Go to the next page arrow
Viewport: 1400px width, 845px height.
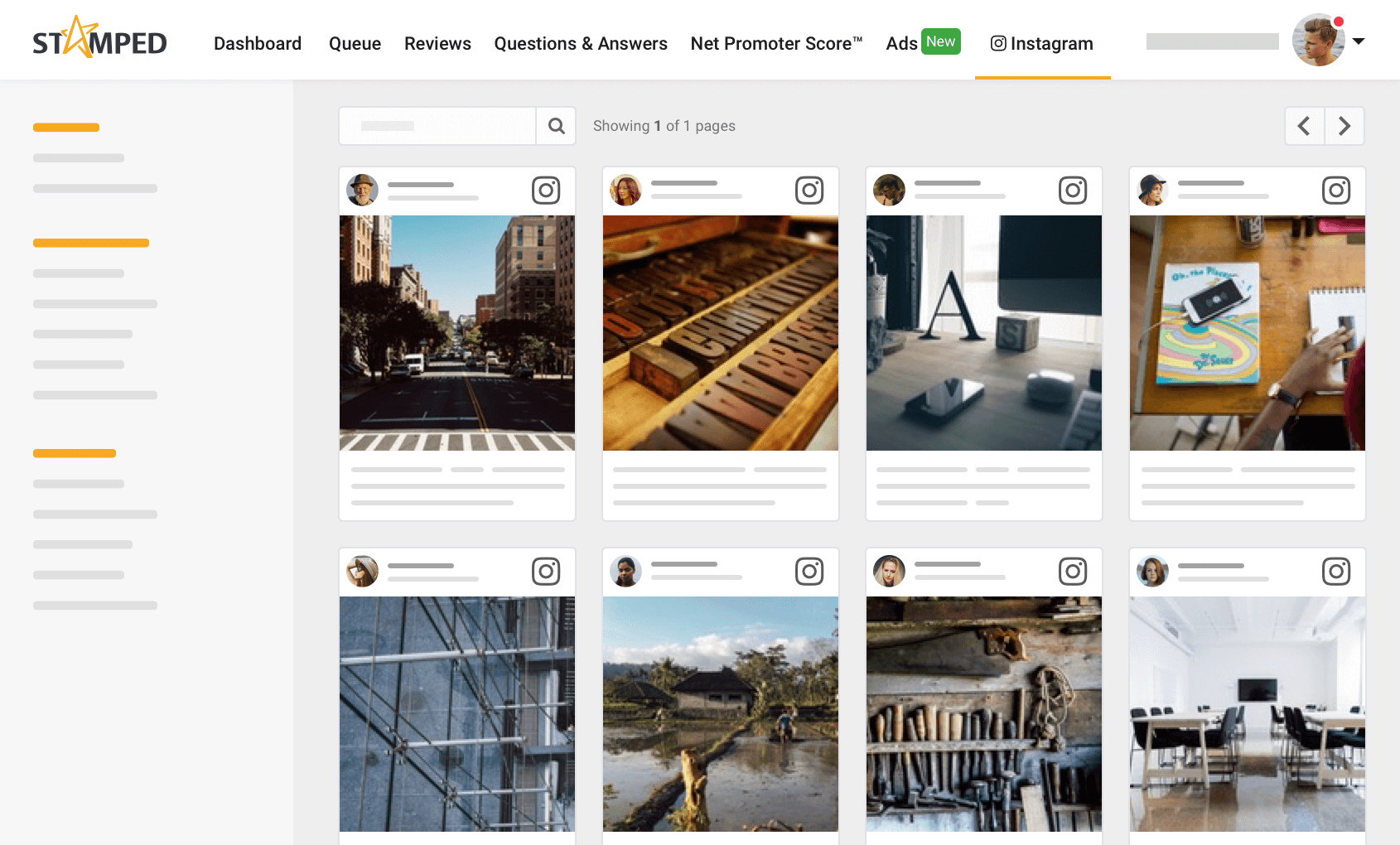(1344, 126)
